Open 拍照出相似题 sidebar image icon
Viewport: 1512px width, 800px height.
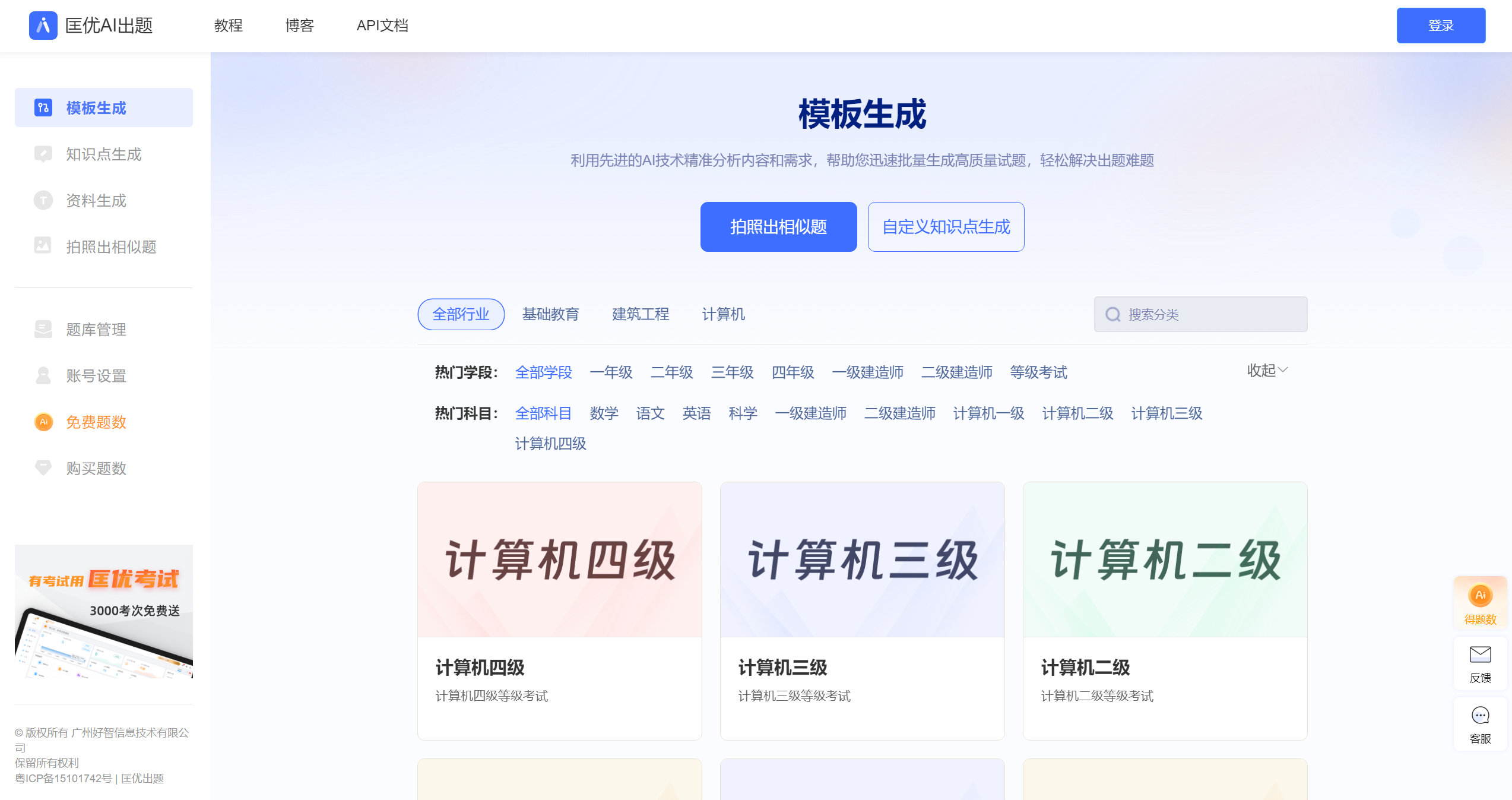click(43, 246)
